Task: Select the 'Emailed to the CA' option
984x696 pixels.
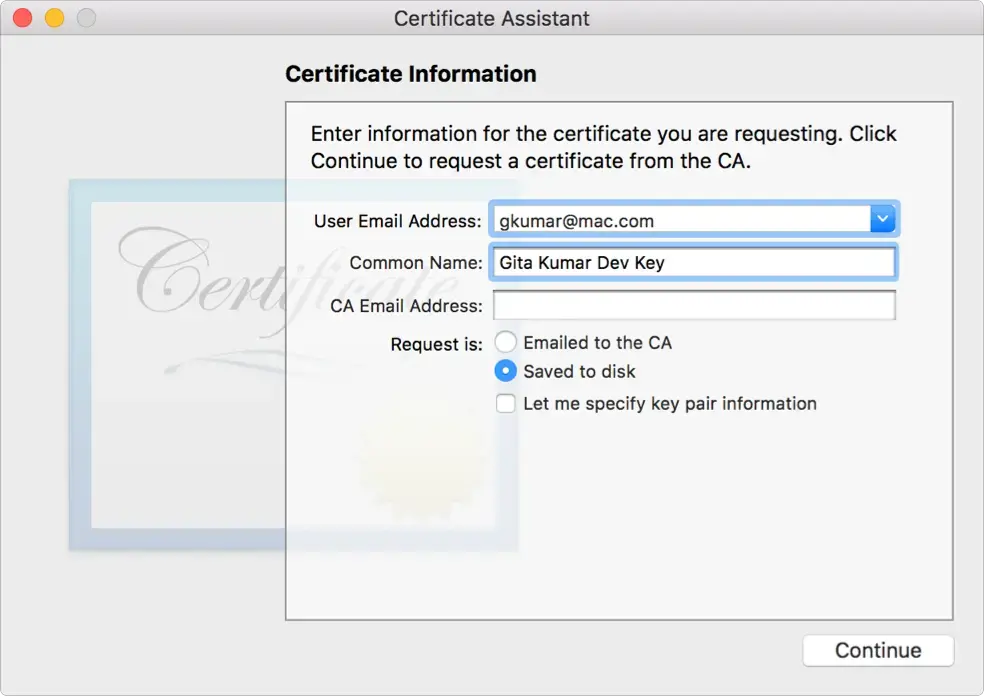Action: point(506,341)
